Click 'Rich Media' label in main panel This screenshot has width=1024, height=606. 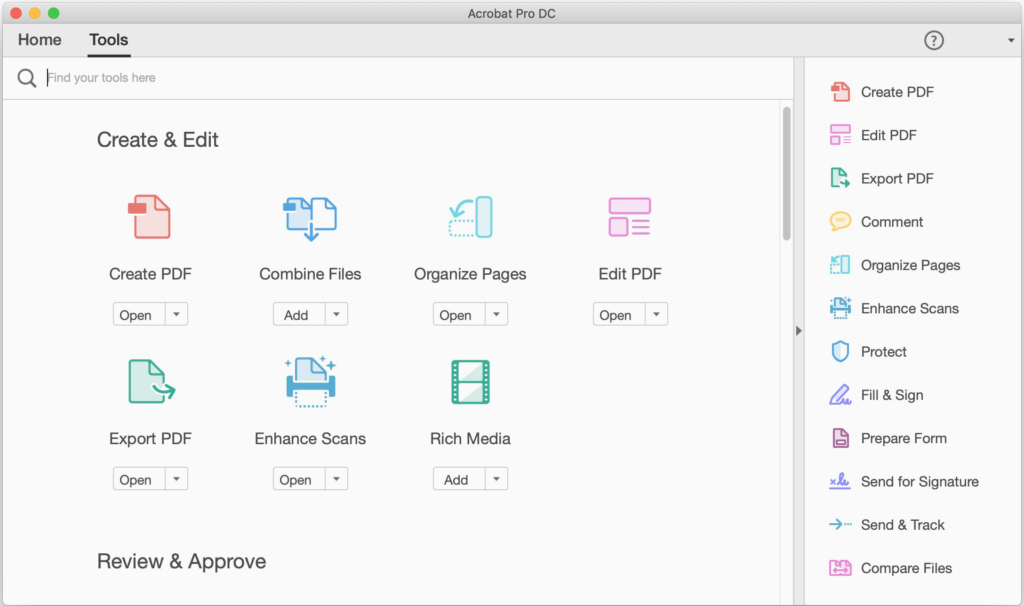(470, 439)
